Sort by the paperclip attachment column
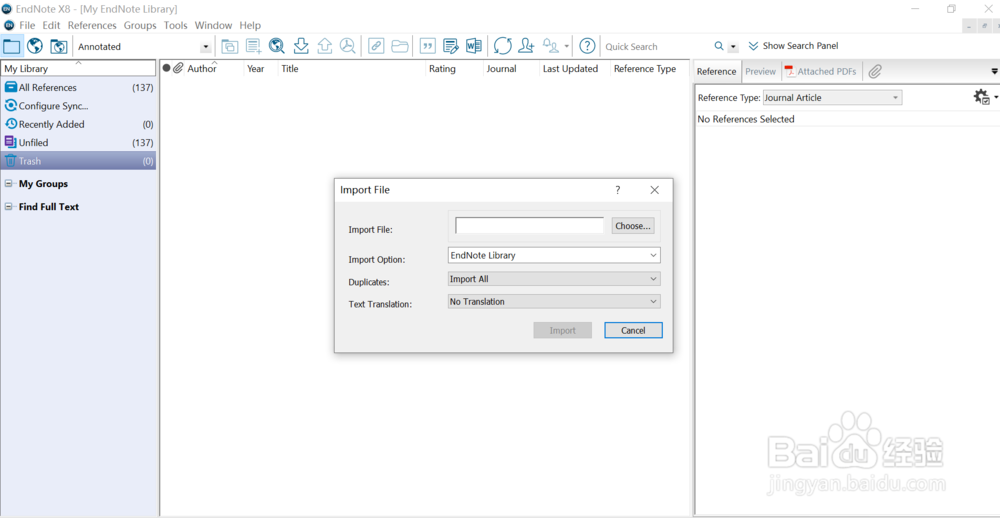Image resolution: width=1000 pixels, height=518 pixels. click(178, 68)
